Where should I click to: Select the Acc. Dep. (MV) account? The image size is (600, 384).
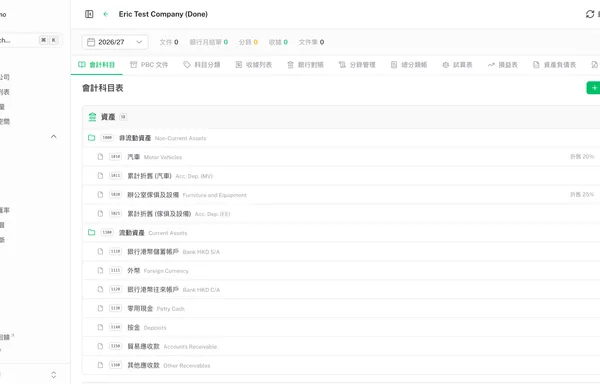(x=341, y=176)
